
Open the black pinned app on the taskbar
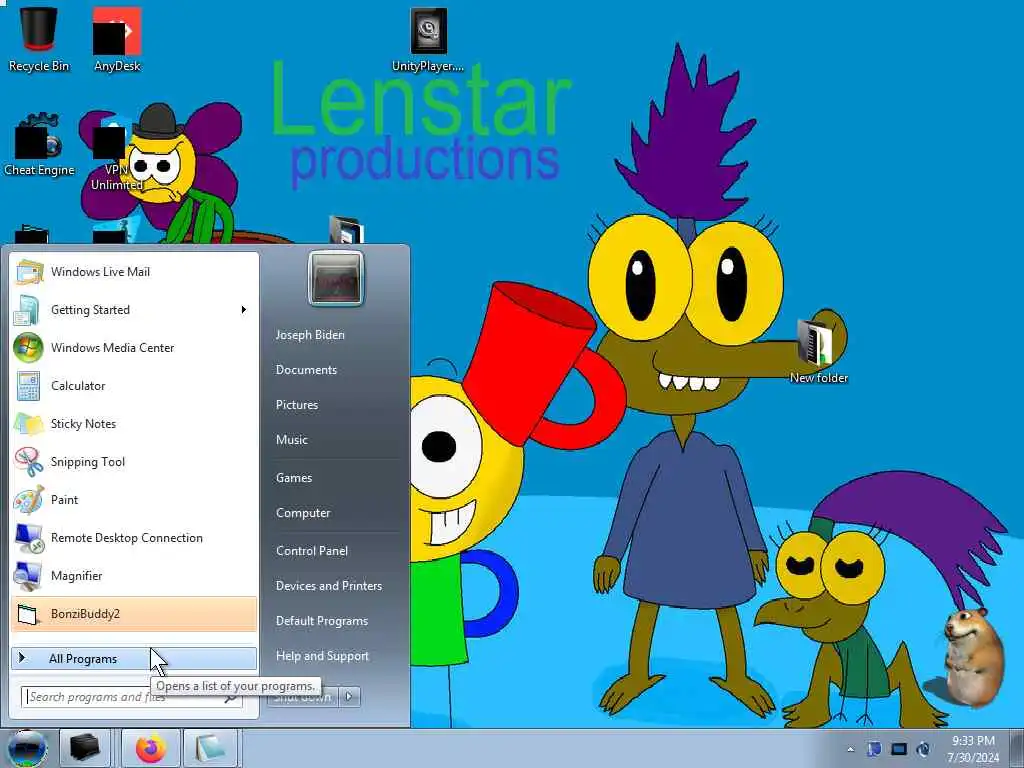pyautogui.click(x=85, y=748)
